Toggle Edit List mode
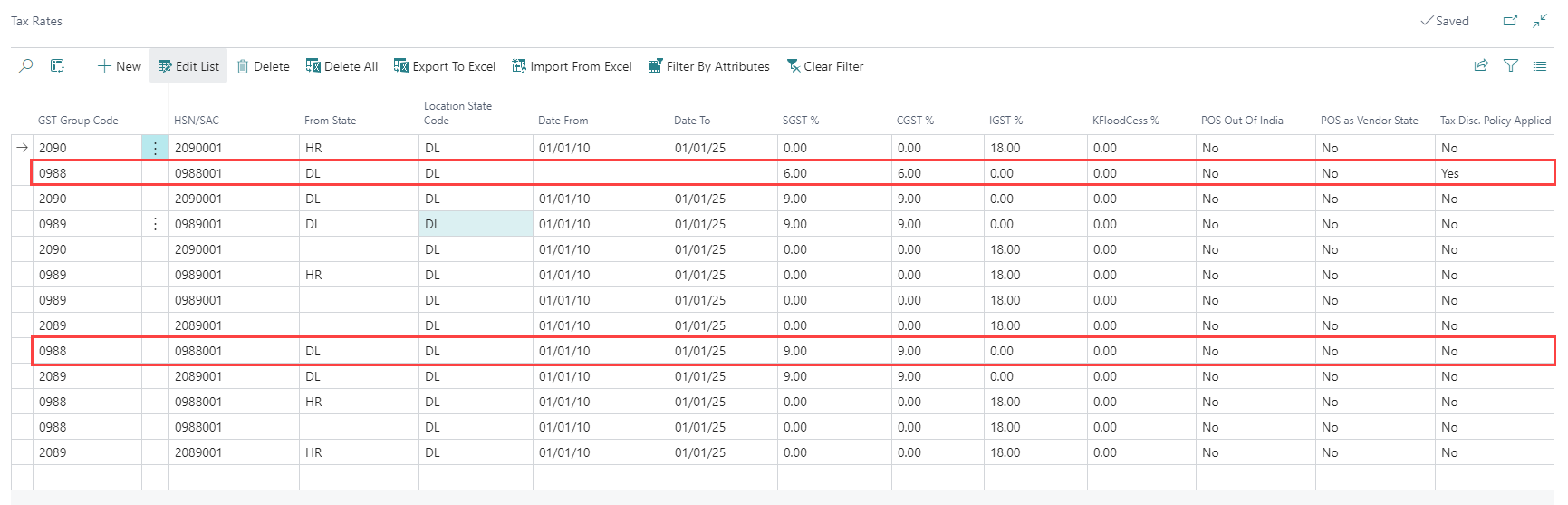The image size is (1568, 505). tap(188, 66)
